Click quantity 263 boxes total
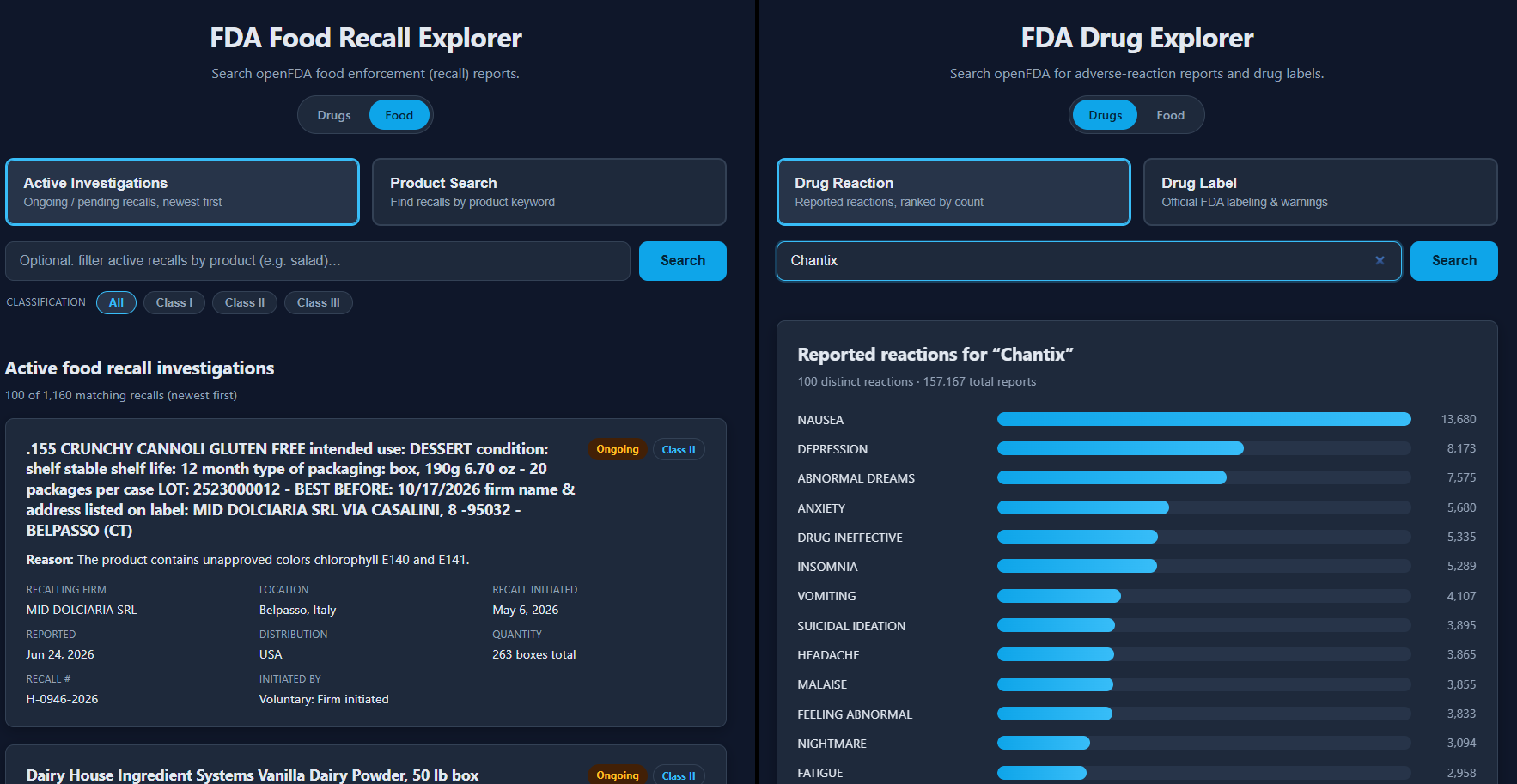This screenshot has width=1517, height=784. tap(533, 654)
